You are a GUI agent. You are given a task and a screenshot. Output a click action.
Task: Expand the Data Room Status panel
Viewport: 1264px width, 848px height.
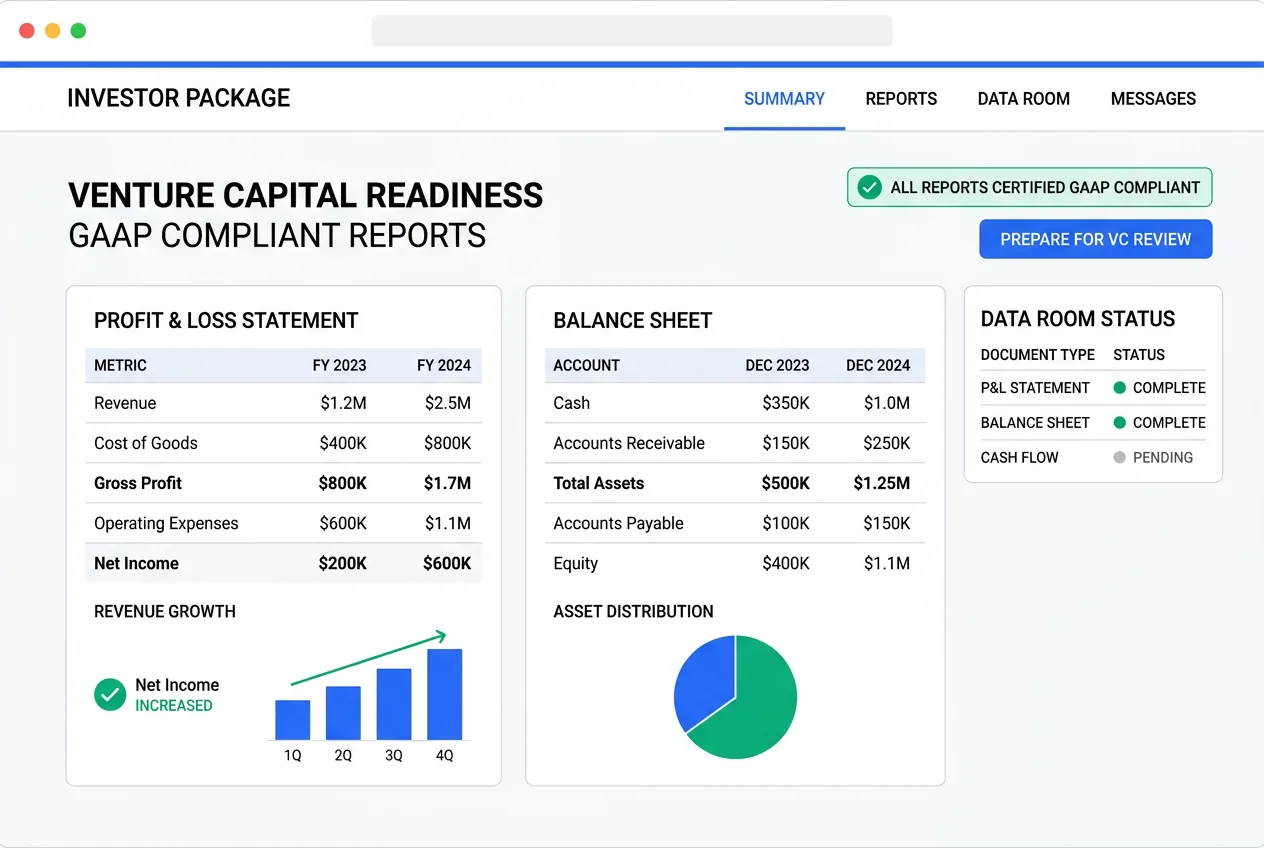click(1077, 318)
